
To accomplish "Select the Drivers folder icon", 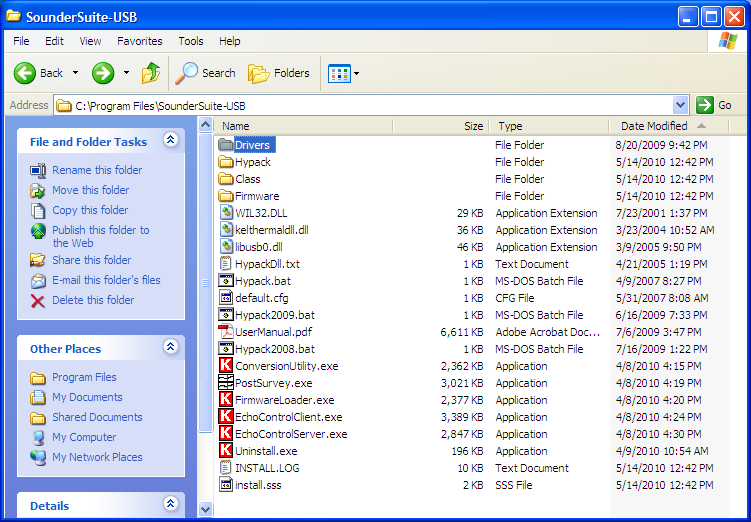I will click(226, 145).
